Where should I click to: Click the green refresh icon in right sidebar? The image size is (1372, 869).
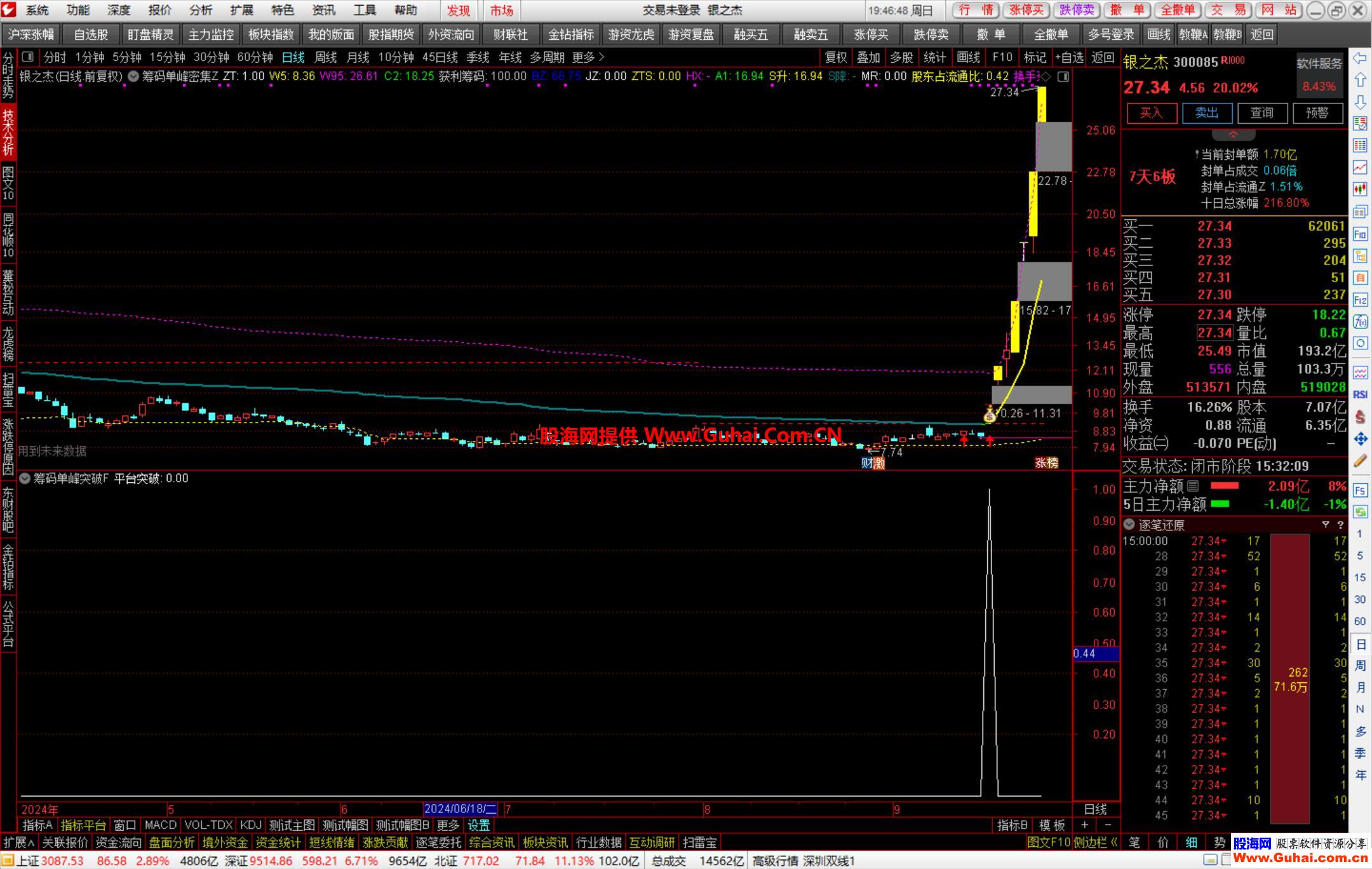[x=1359, y=511]
